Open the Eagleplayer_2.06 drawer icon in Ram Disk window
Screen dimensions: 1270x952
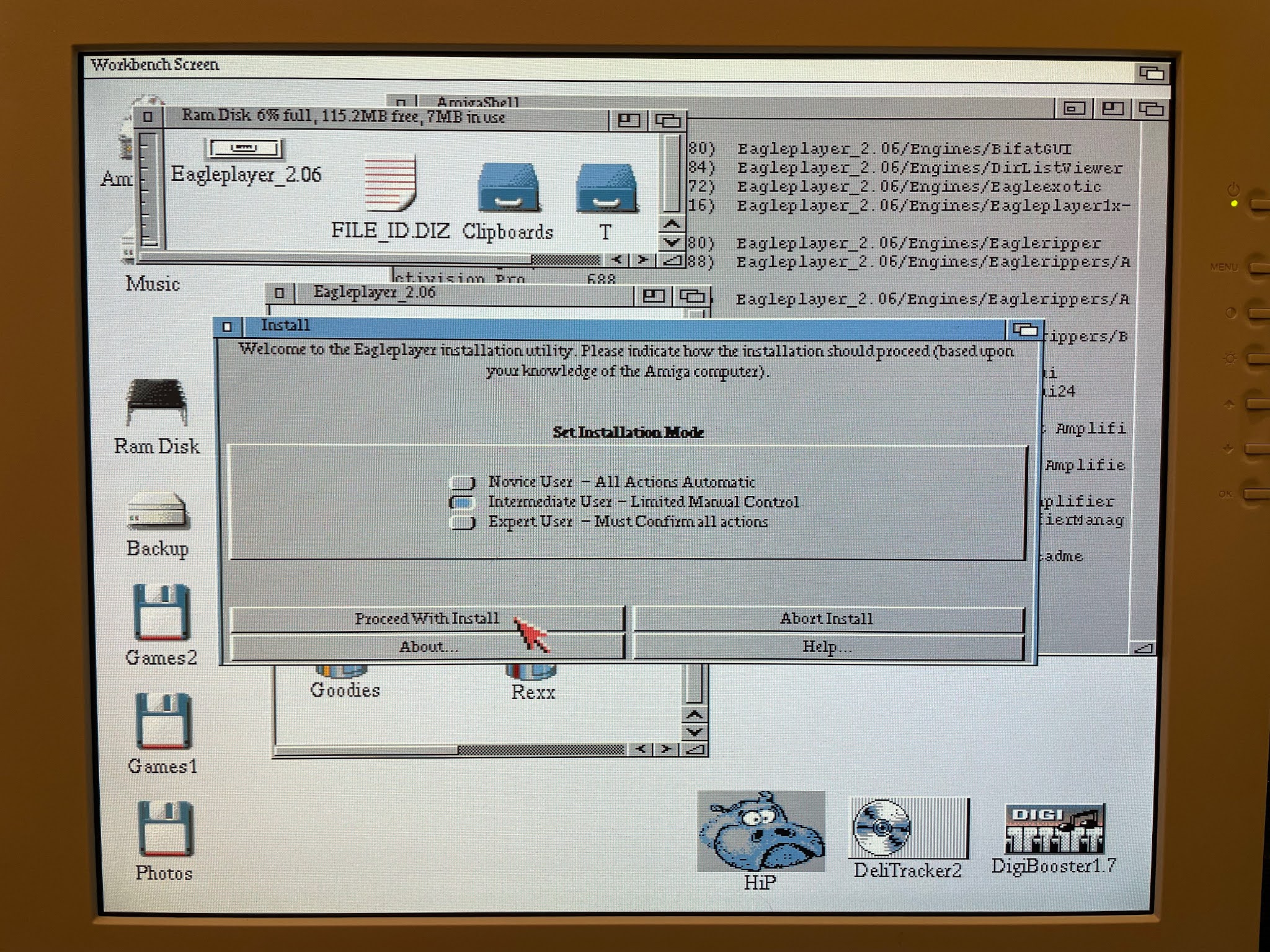(x=246, y=162)
